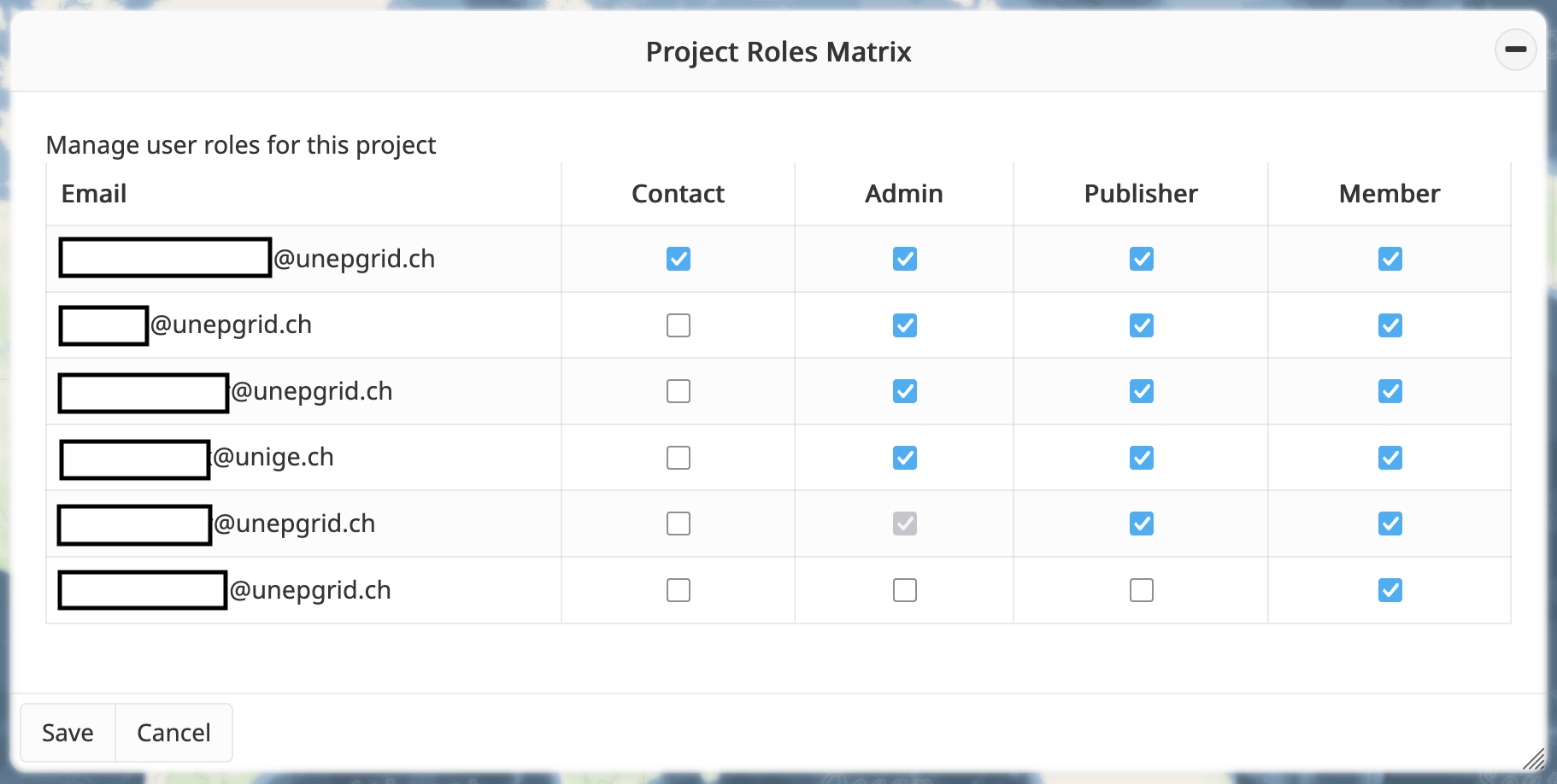The image size is (1557, 784).
Task: Uncheck Publisher for the first listed user
Action: (x=1141, y=259)
